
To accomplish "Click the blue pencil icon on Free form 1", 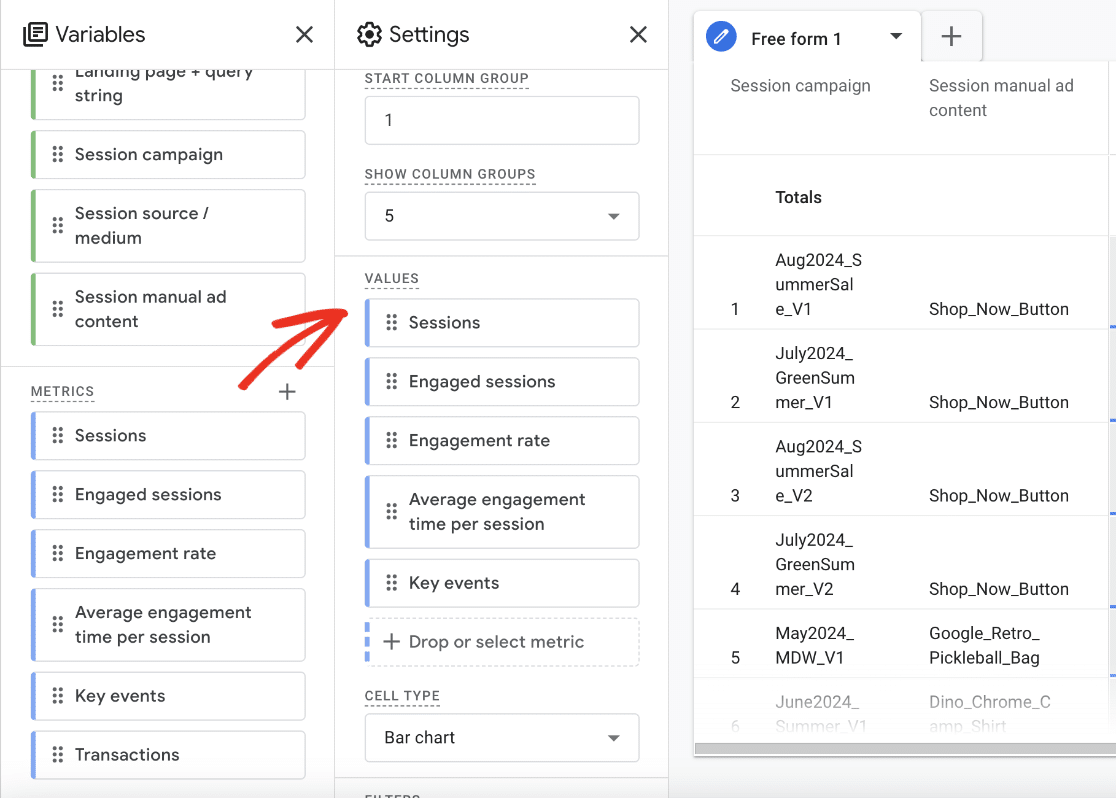I will tap(720, 36).
